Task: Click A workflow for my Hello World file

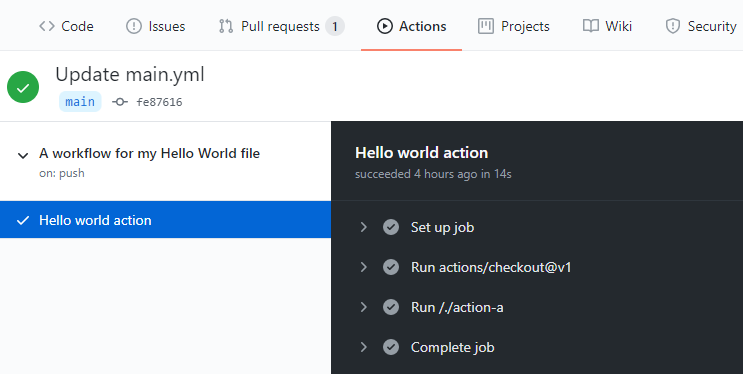Action: click(149, 154)
